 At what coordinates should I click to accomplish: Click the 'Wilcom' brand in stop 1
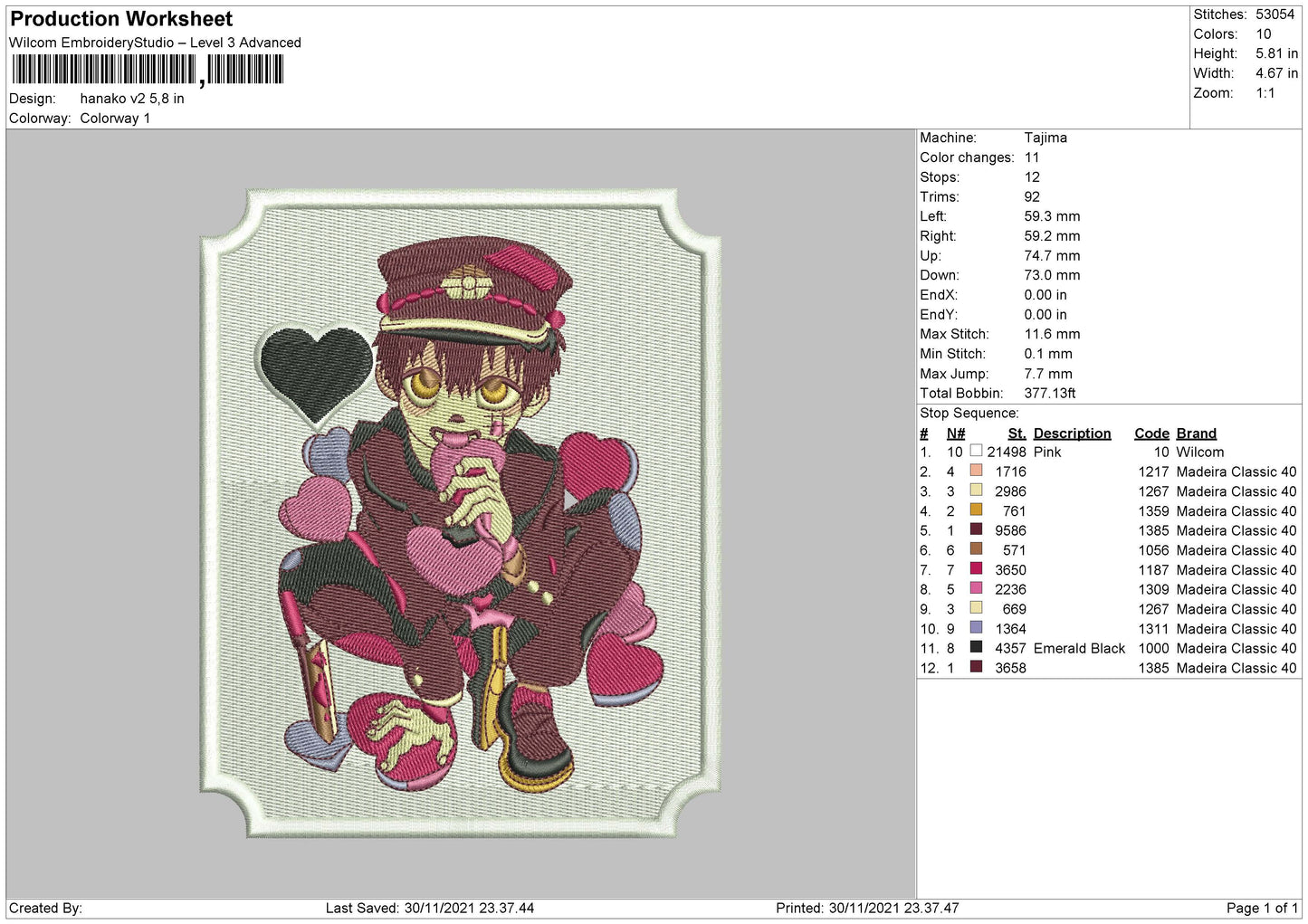1200,452
